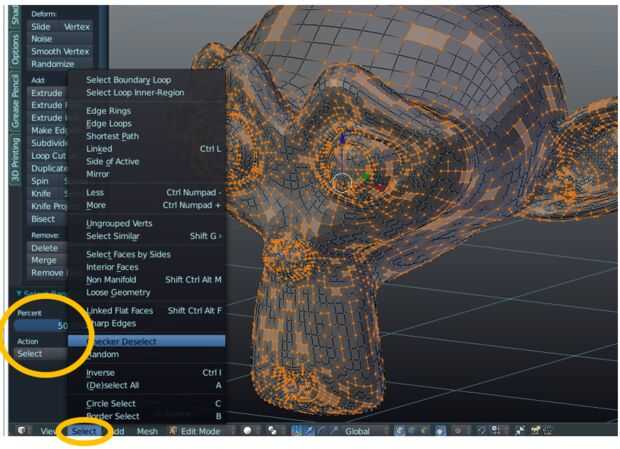The image size is (620, 449).
Task: Expand the Select Similar submenu
Action: click(146, 236)
